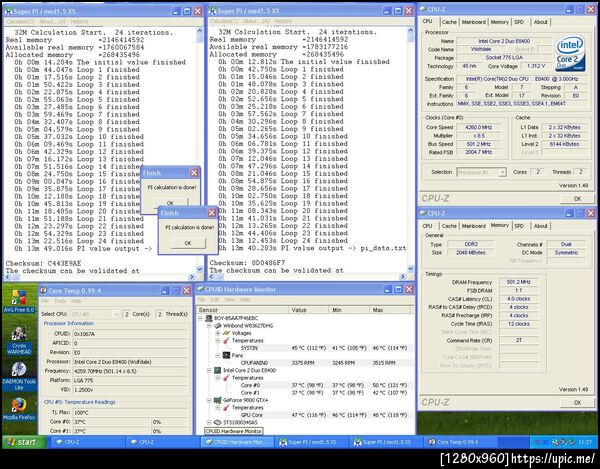600x469 pixels.
Task: Click the Voltages node icon in Hardware Monitor
Action: click(227, 333)
